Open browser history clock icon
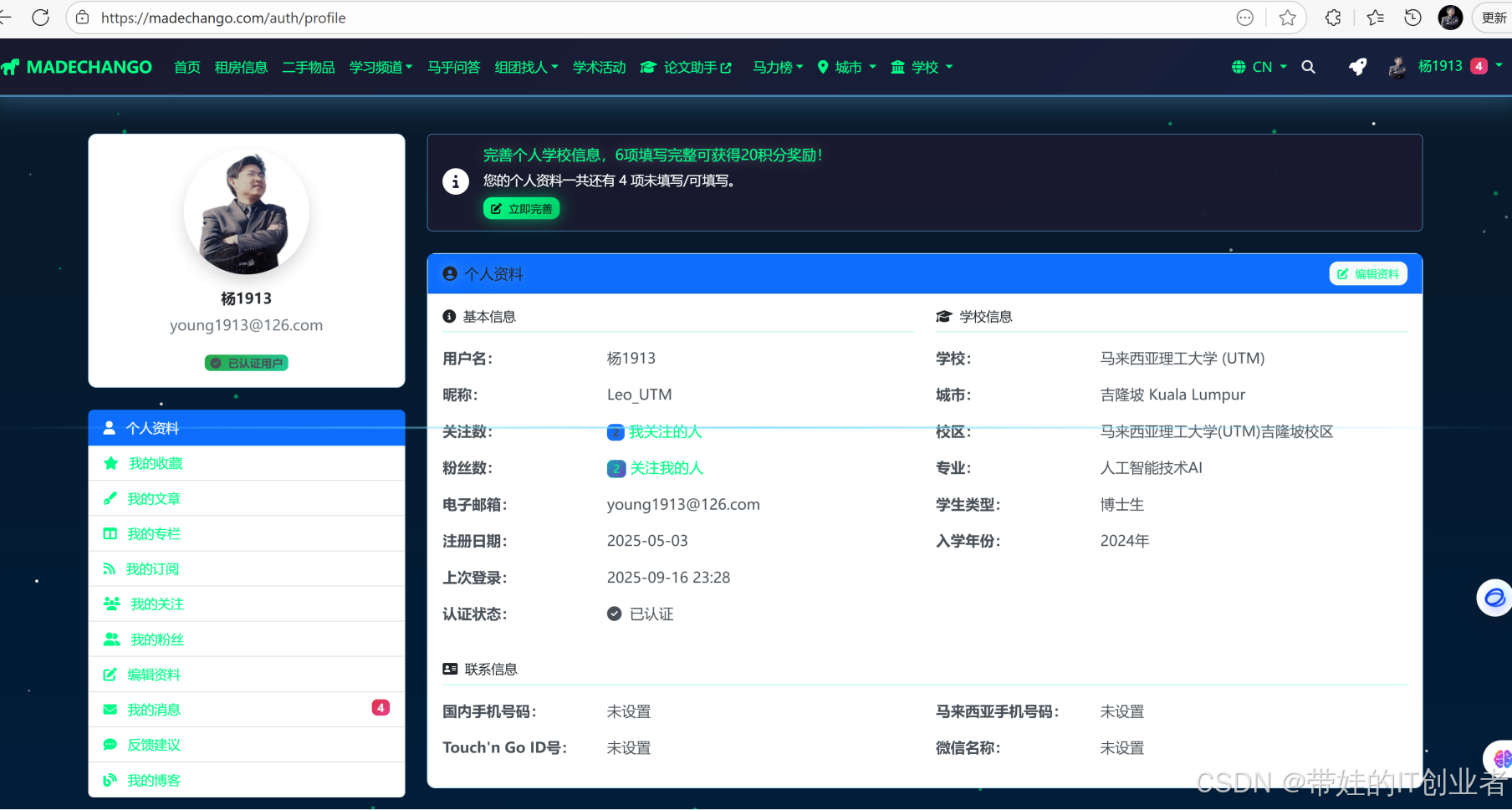This screenshot has width=1512, height=810. pos(1412,18)
